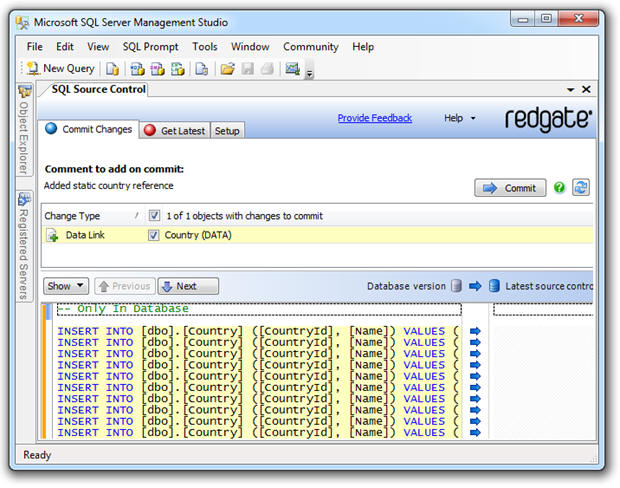The width and height of the screenshot is (620, 488).
Task: Open the Registered Servers side panel
Action: 25,246
